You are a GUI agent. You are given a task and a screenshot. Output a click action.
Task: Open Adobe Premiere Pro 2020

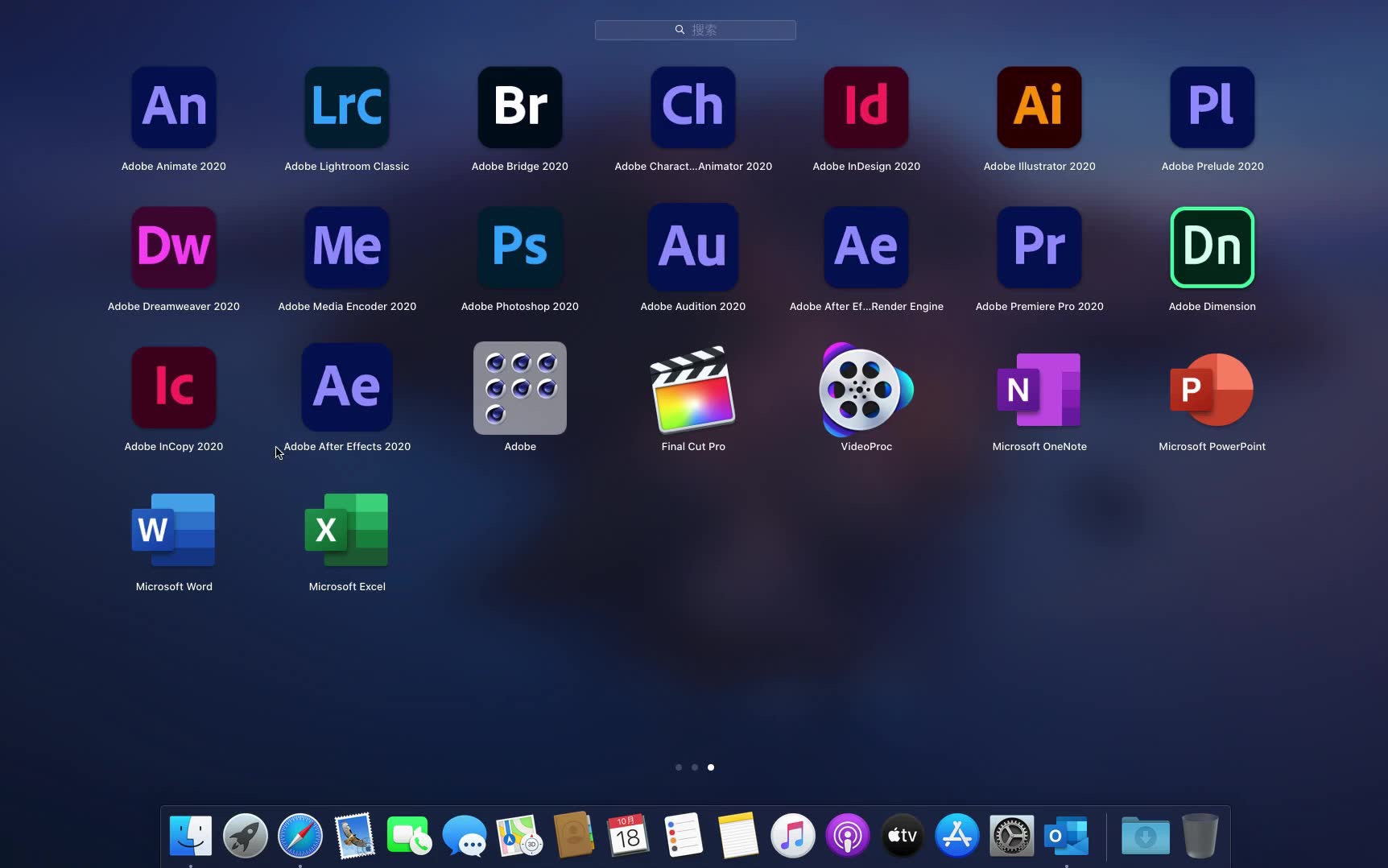[1039, 247]
